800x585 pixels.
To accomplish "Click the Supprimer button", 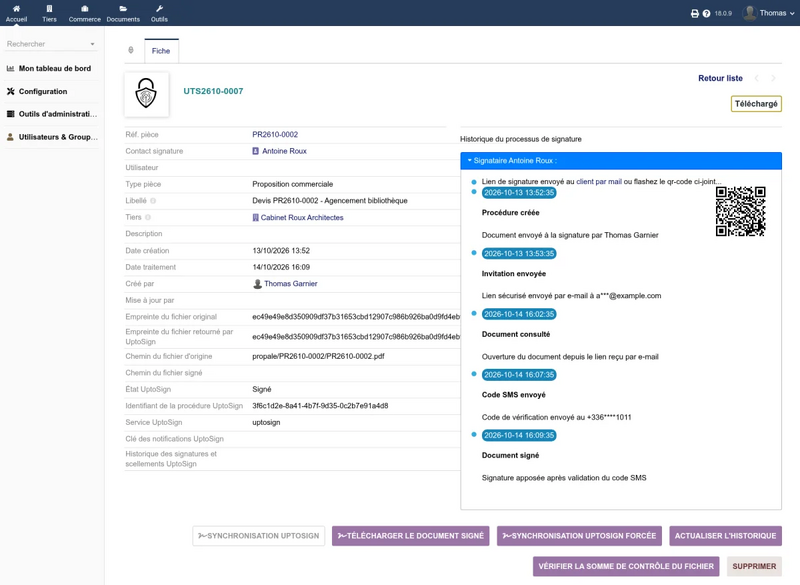I will [x=754, y=566].
